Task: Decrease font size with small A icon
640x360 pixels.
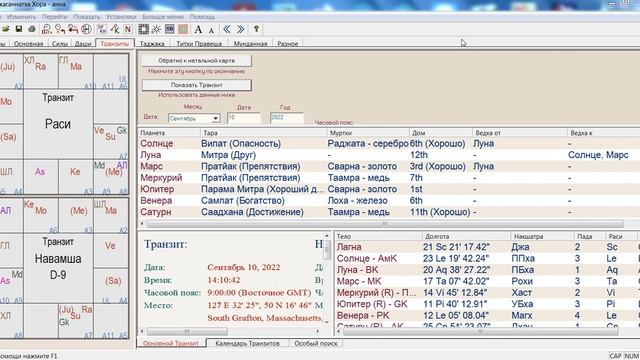Action: pos(211,30)
